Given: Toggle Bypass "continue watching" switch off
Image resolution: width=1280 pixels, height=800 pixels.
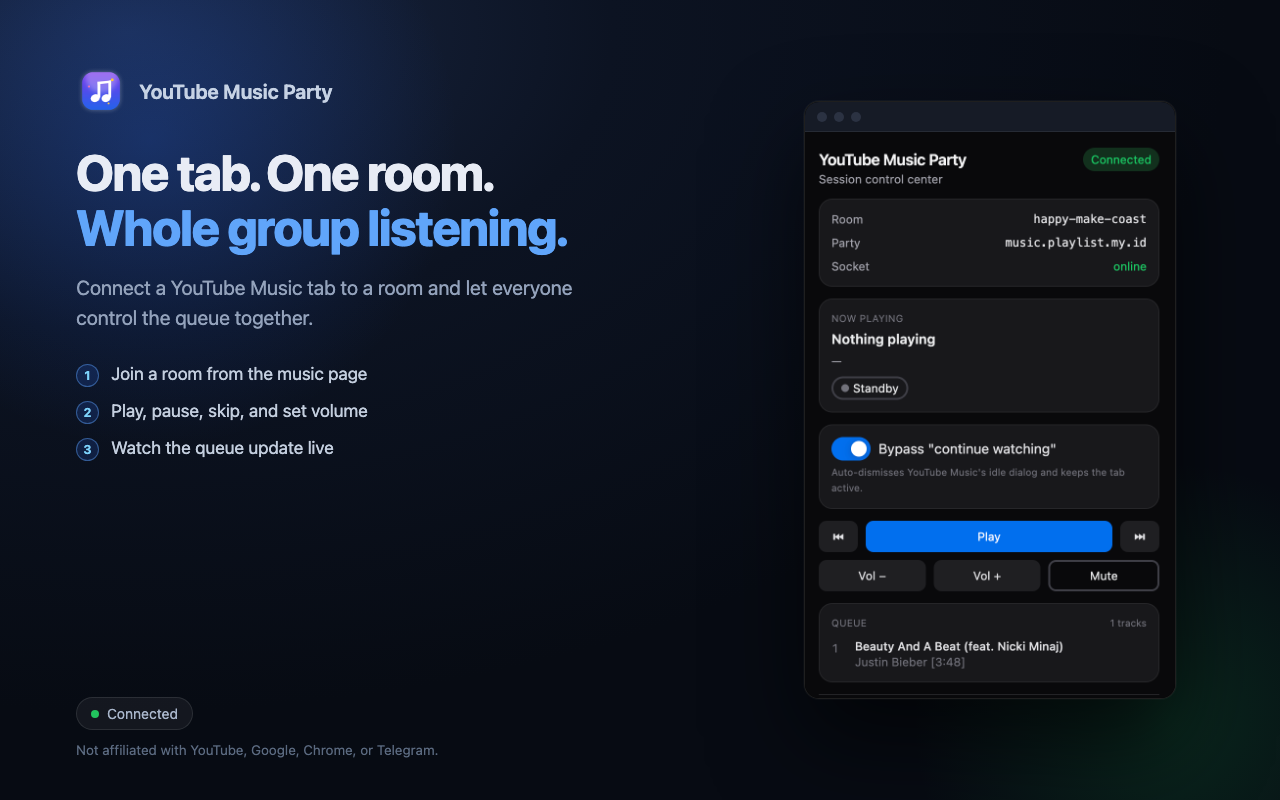Looking at the screenshot, I should tap(851, 449).
